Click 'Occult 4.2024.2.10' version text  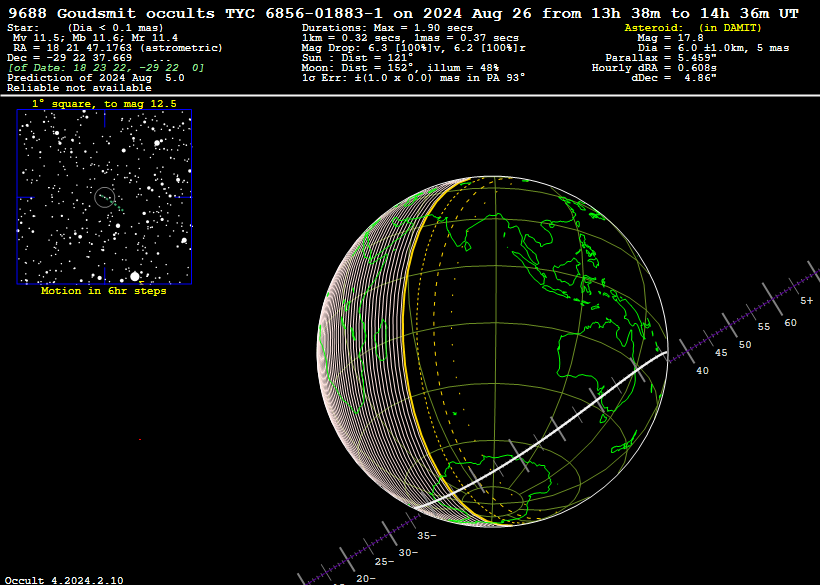click(x=64, y=580)
